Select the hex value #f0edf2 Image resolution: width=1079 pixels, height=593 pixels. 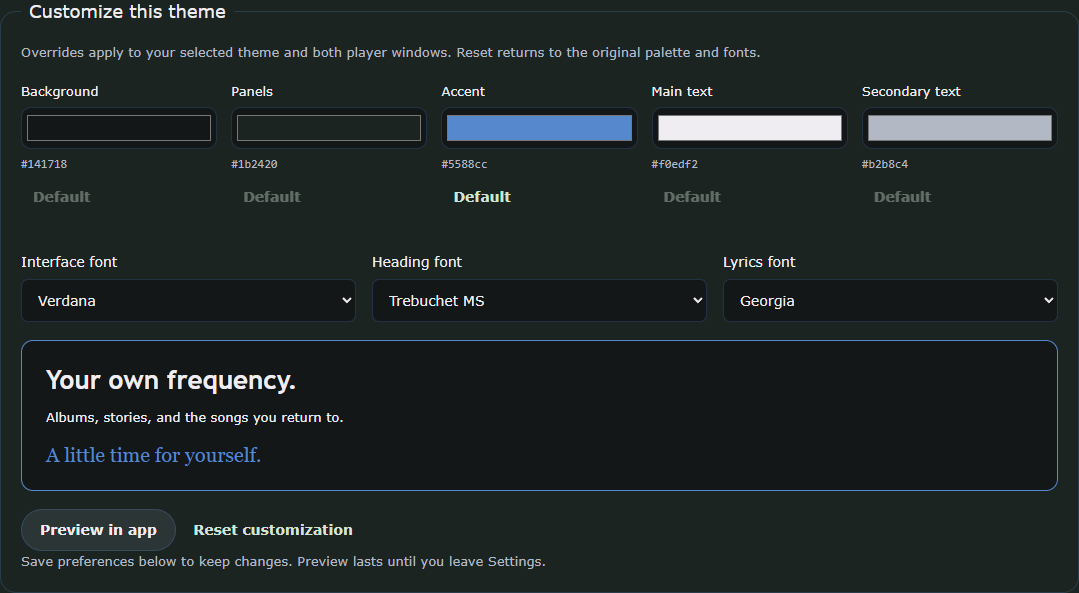675,164
